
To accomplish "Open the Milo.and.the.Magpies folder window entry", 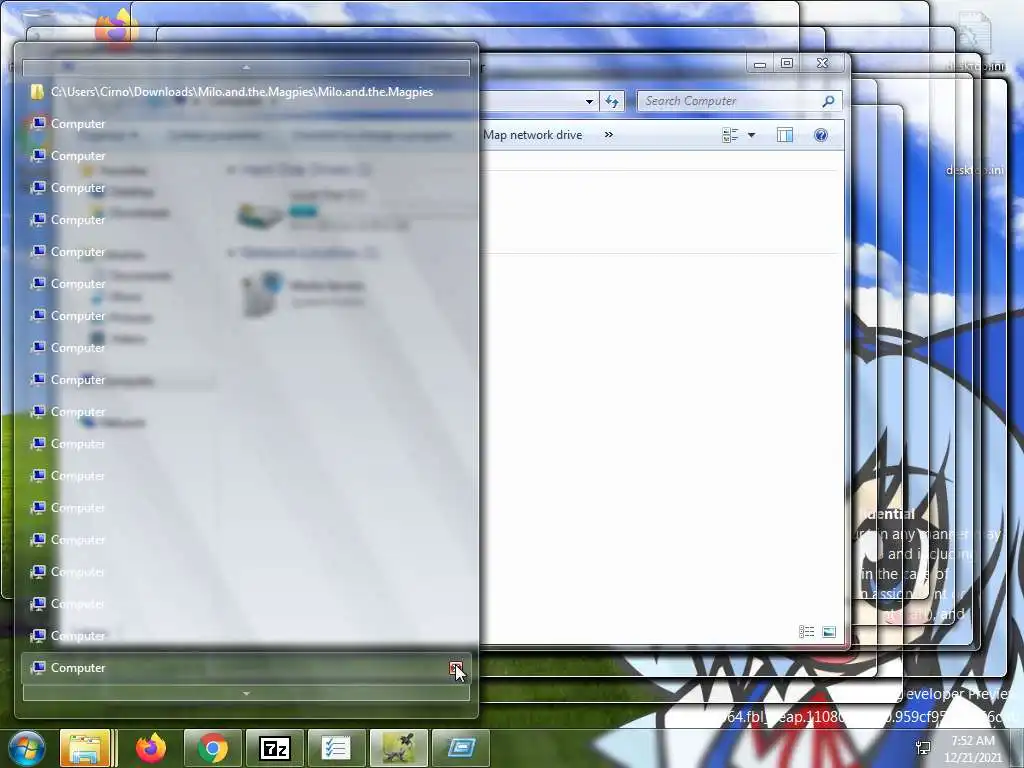I will pyautogui.click(x=246, y=92).
